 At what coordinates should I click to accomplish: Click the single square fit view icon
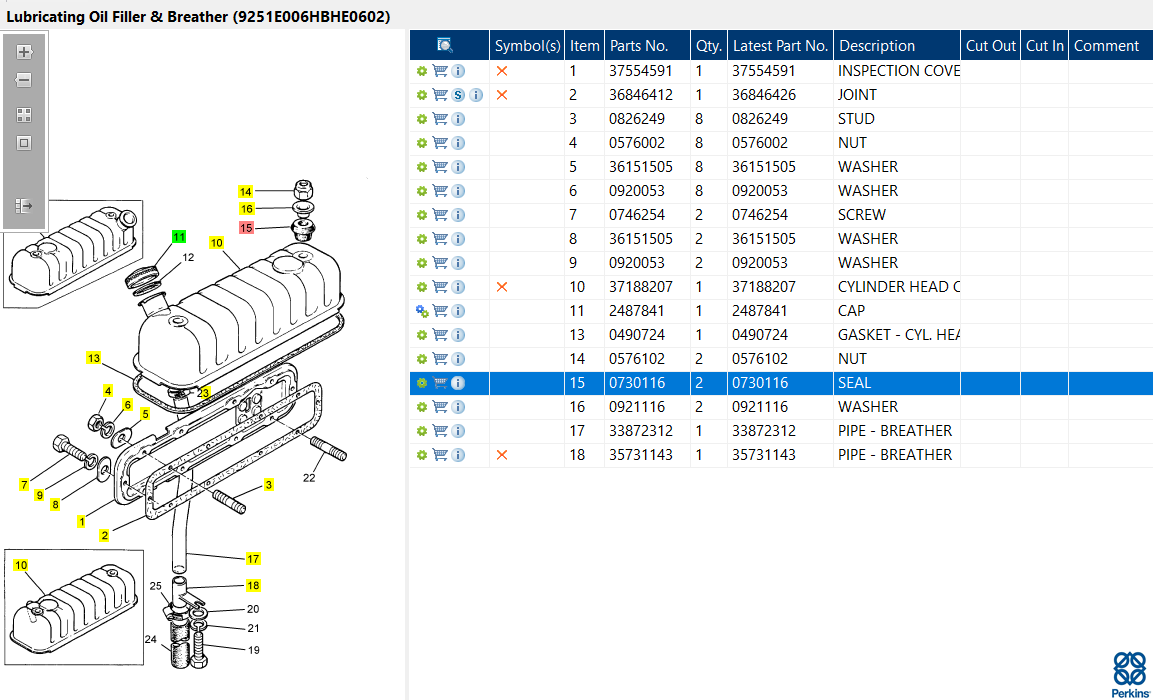(x=24, y=143)
